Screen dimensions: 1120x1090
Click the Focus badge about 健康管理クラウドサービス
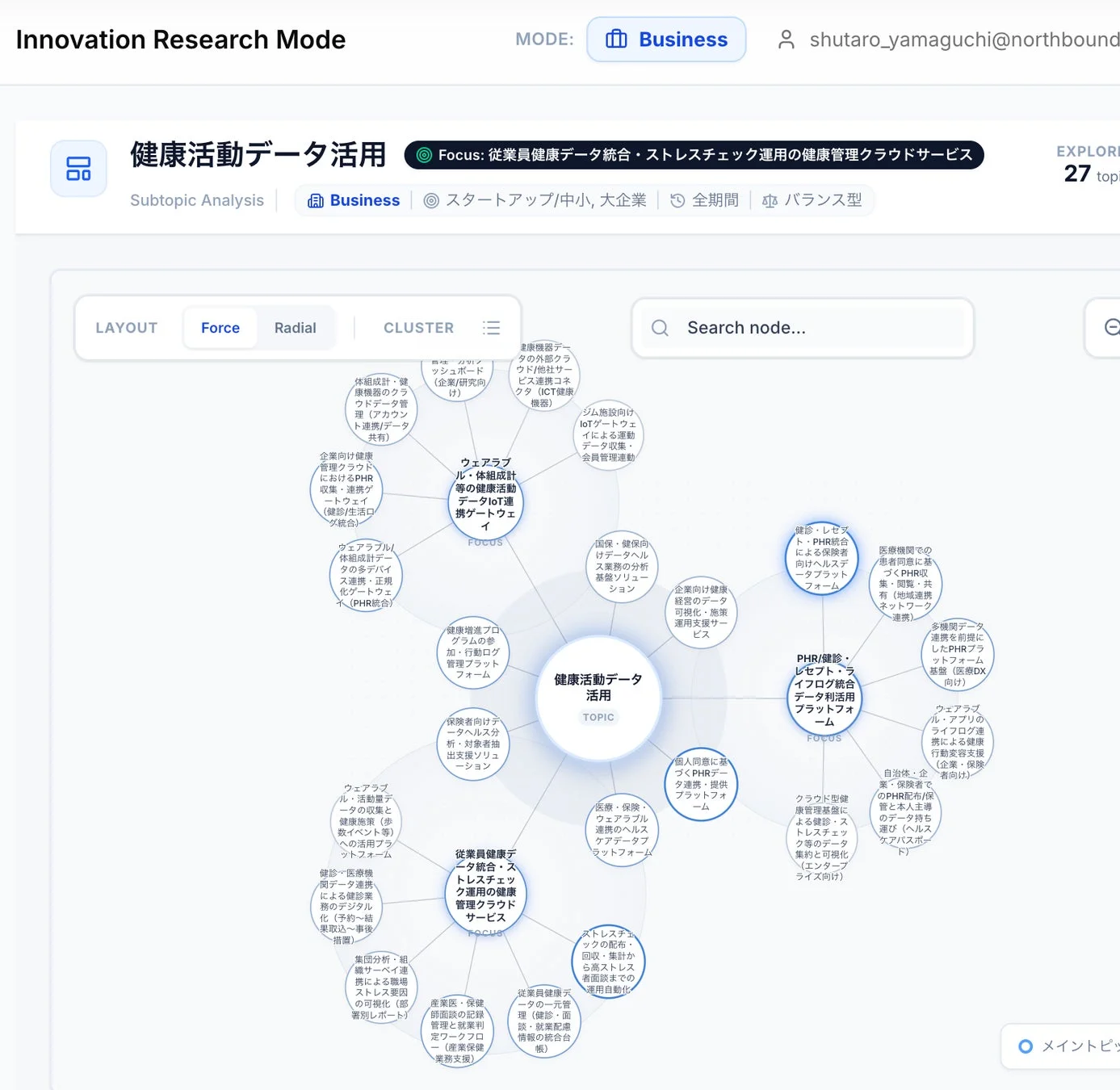point(694,155)
